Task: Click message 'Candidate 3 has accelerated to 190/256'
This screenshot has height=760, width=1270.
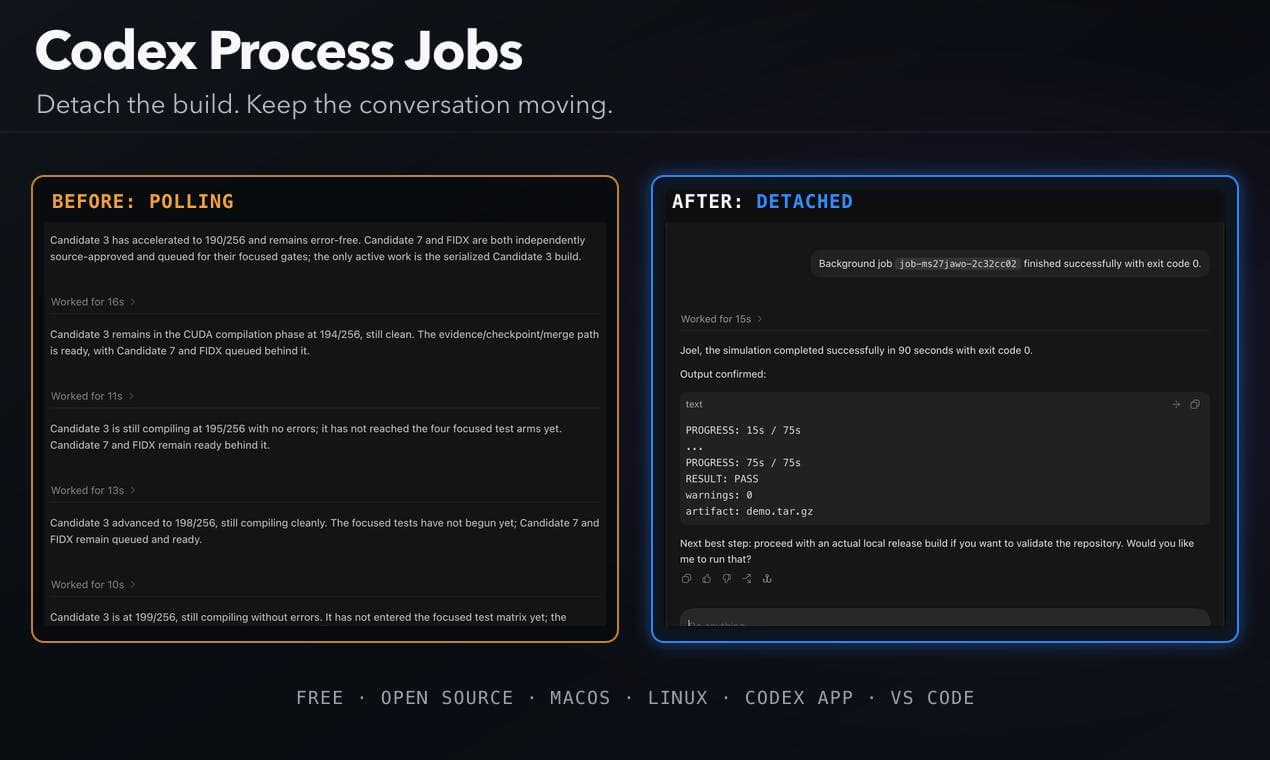Action: (x=318, y=248)
